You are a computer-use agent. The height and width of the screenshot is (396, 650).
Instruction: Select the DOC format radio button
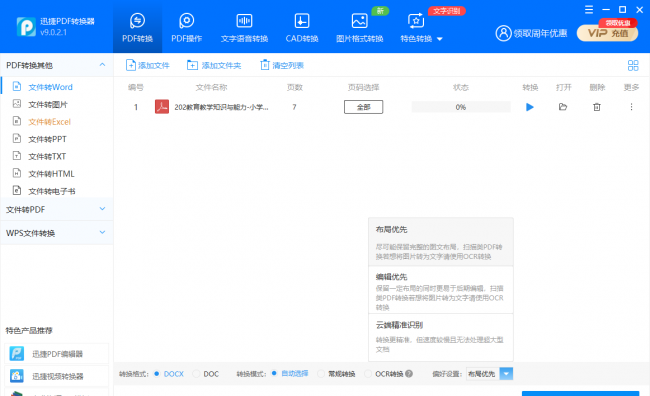pyautogui.click(x=196, y=374)
